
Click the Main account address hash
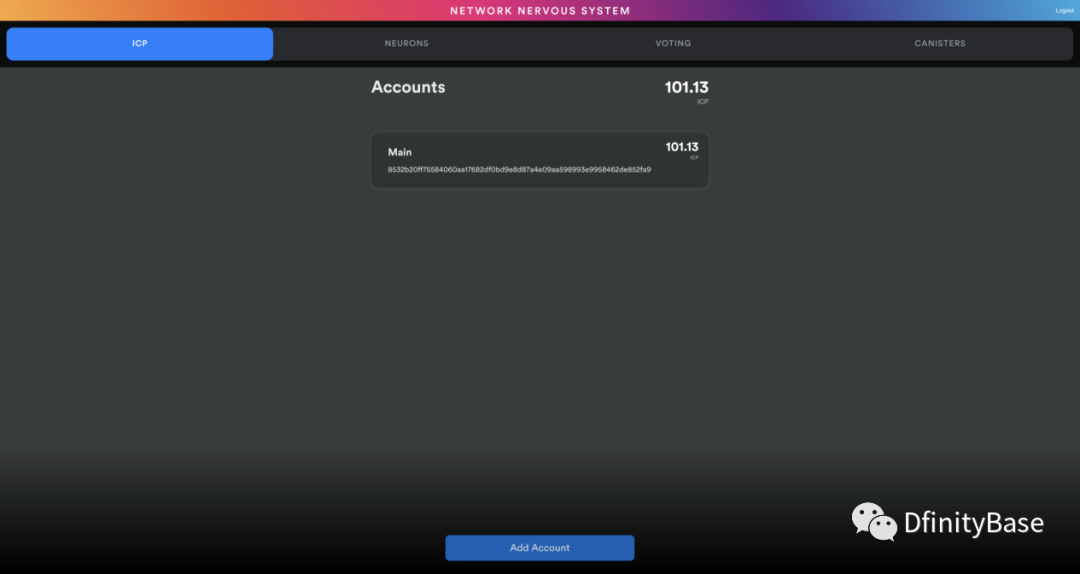tap(519, 170)
